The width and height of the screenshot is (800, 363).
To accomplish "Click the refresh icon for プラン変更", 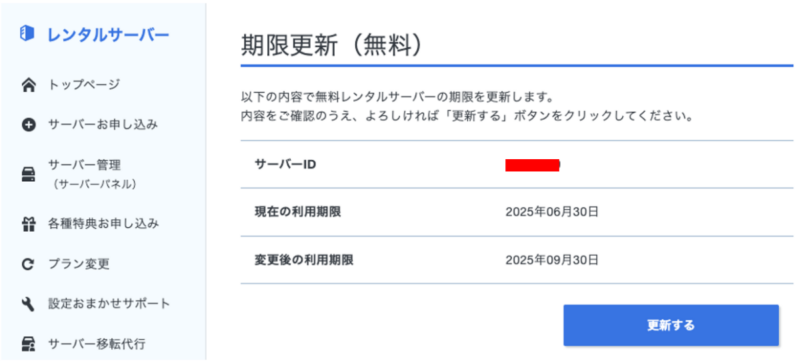I will pyautogui.click(x=29, y=264).
